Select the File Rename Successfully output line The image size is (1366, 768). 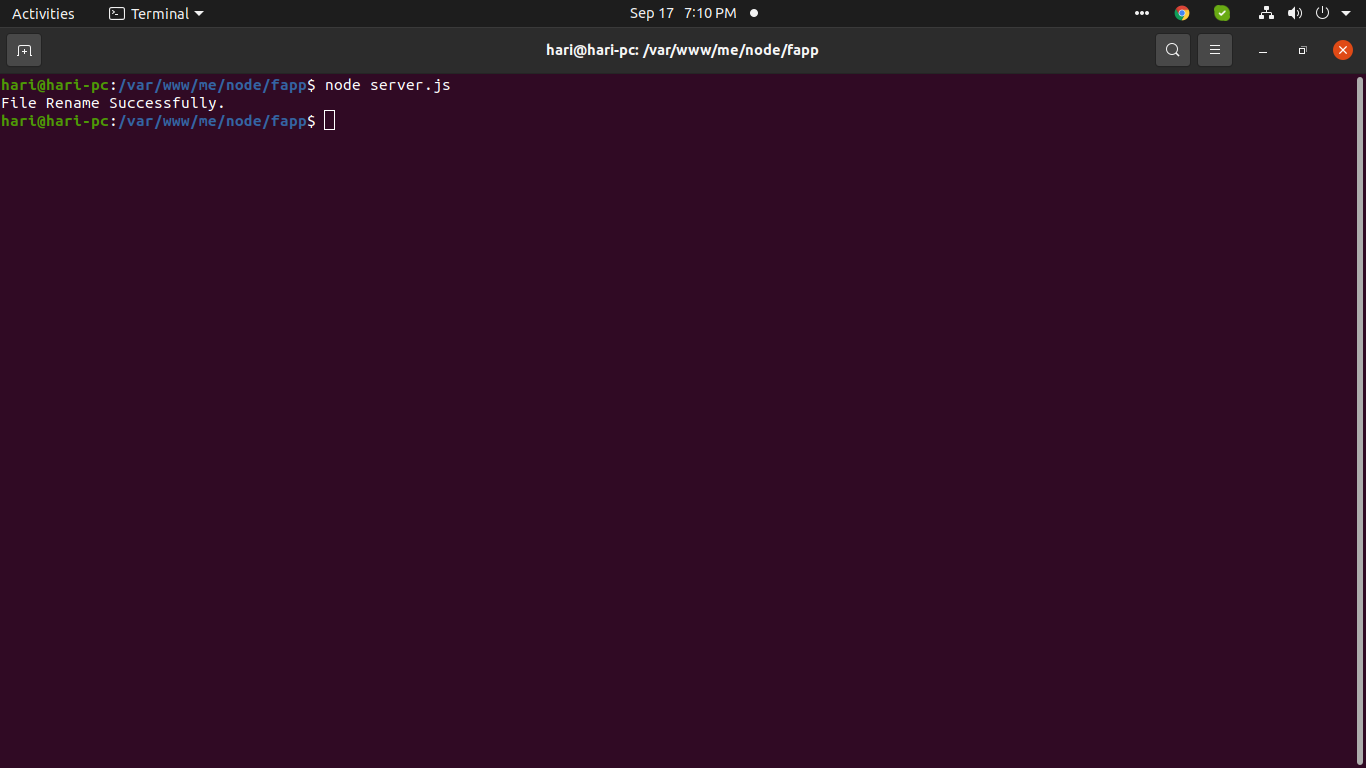point(112,102)
